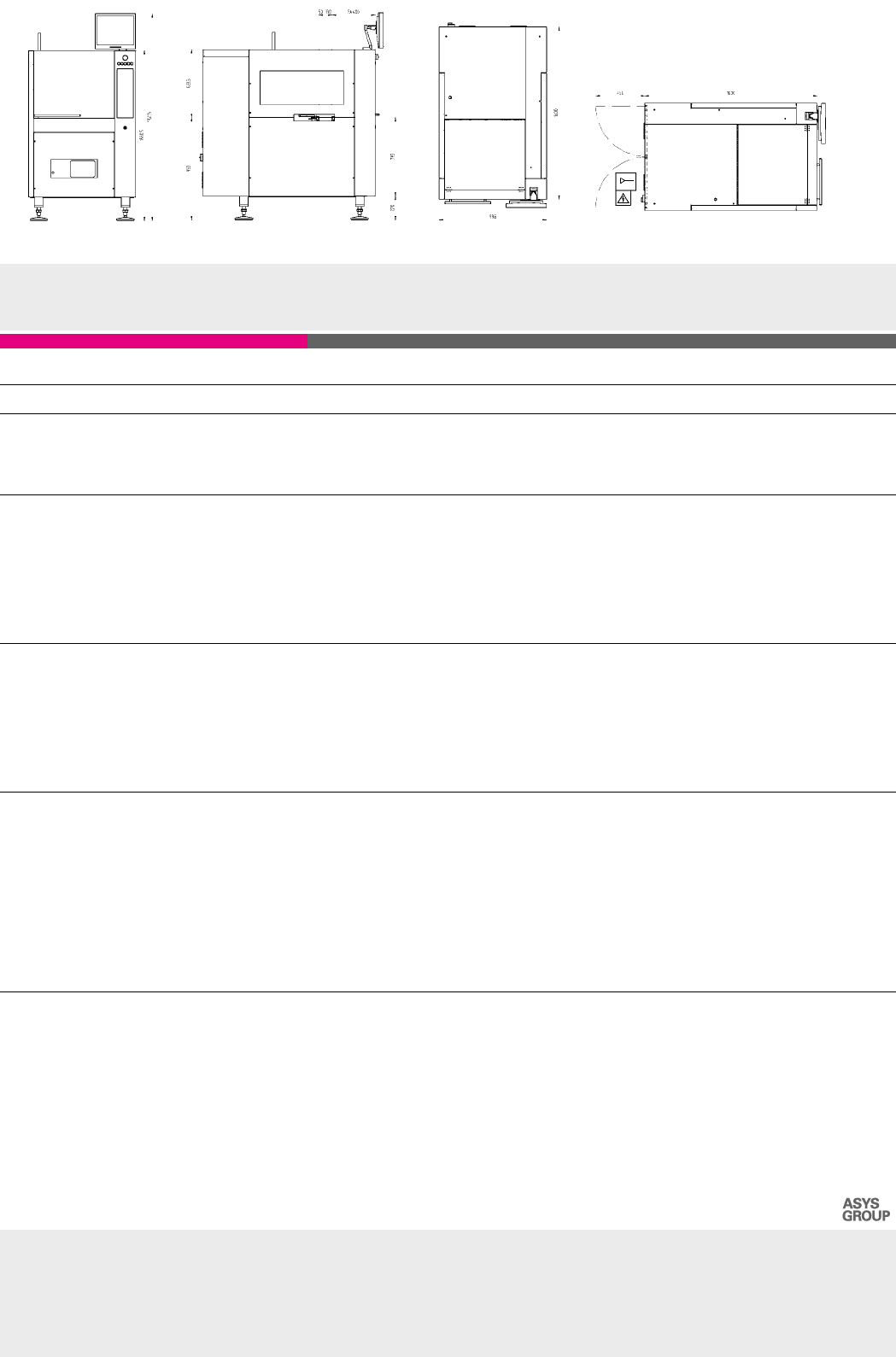
Task: Select the rear-view machine drawing
Action: click(493, 115)
